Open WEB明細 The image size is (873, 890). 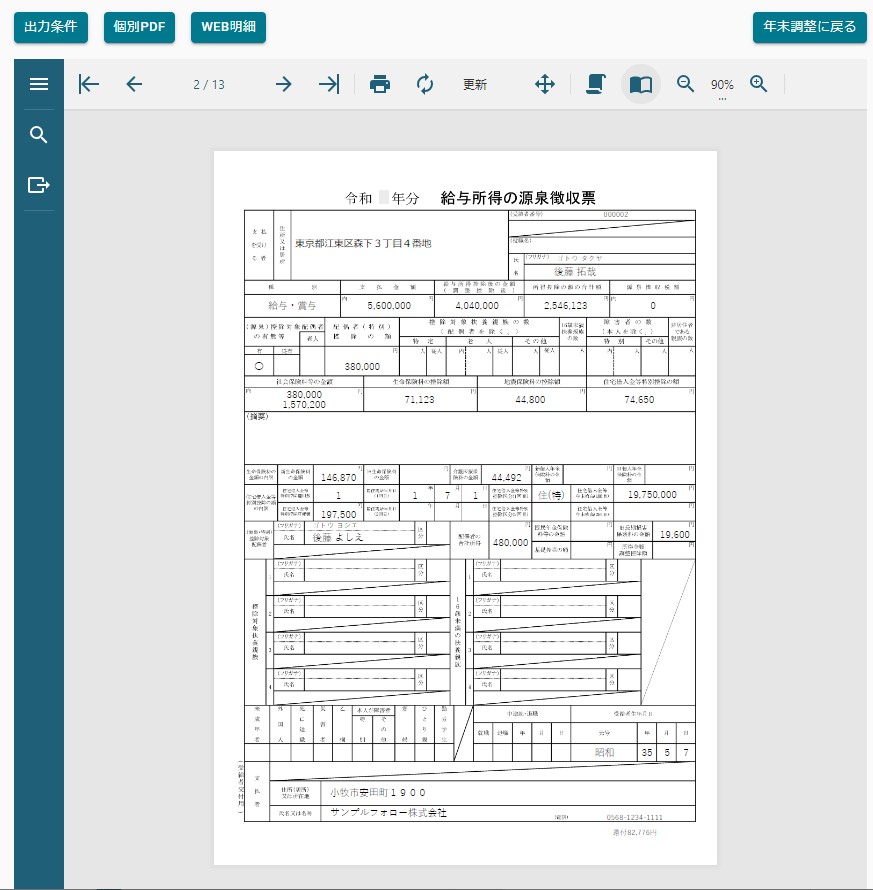[x=228, y=27]
